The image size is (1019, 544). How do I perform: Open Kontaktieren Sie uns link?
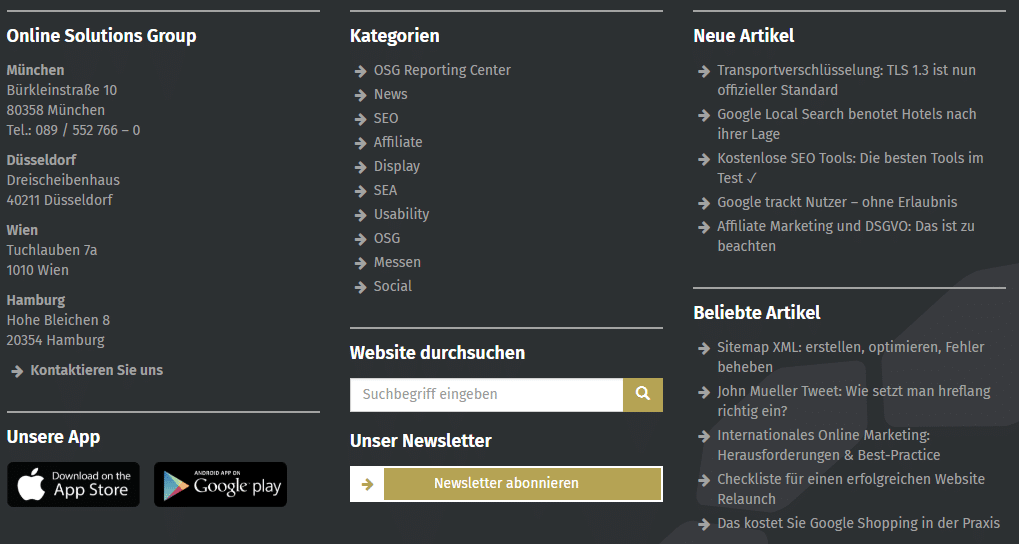[x=97, y=370]
